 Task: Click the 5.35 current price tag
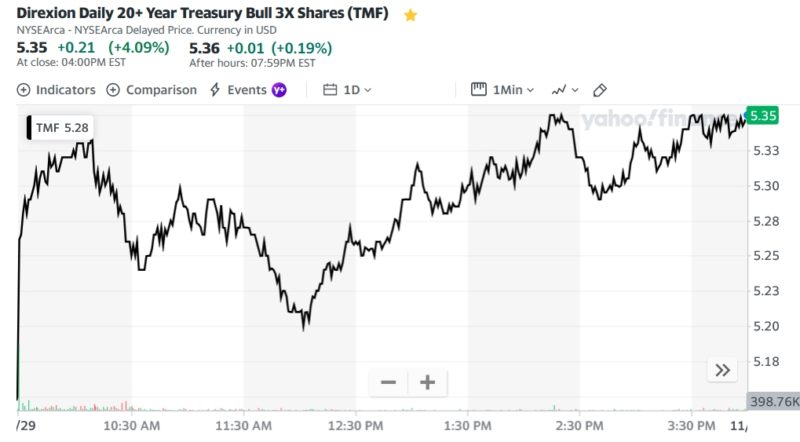coord(763,115)
